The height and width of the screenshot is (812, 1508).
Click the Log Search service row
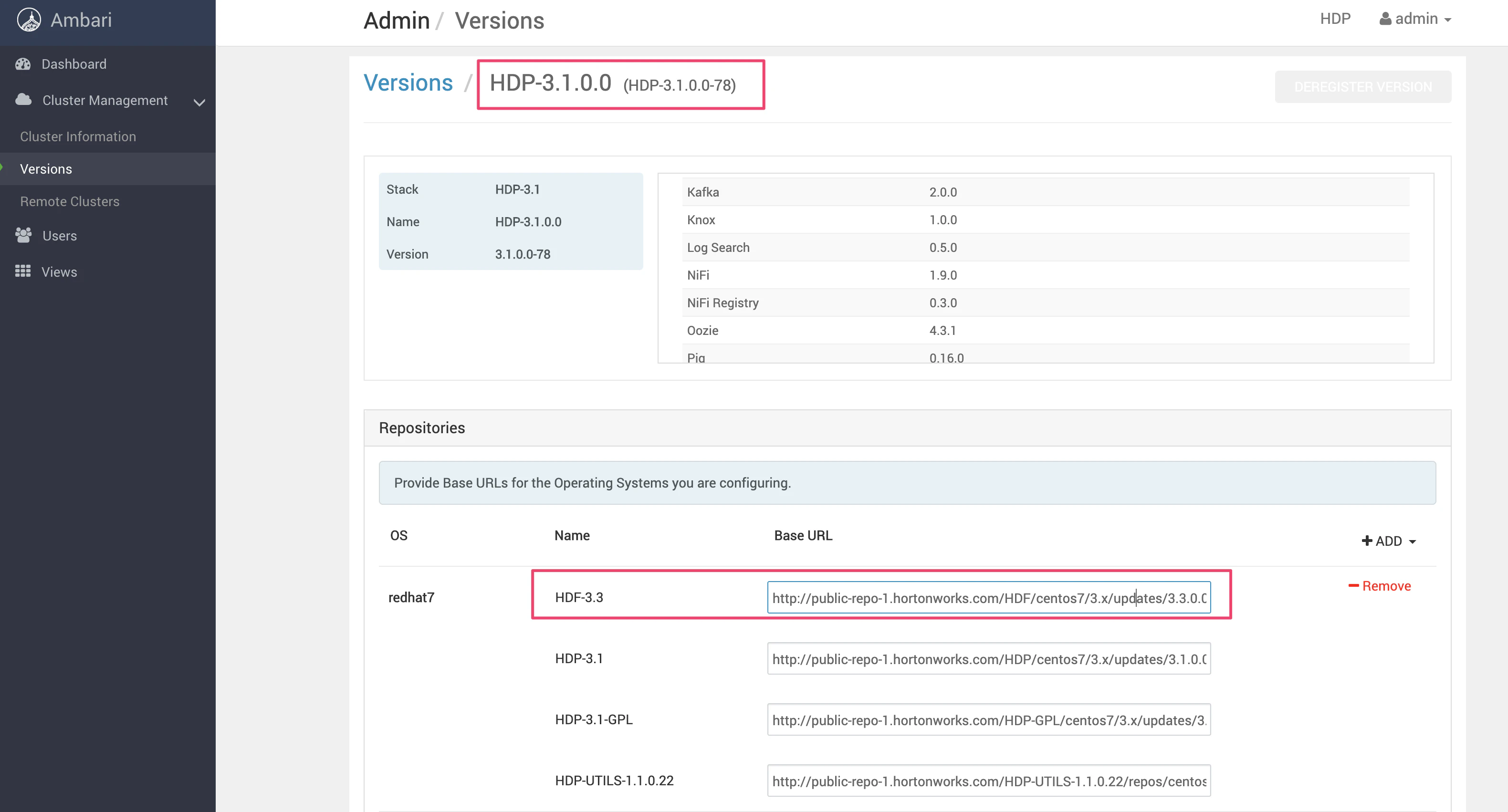click(1046, 248)
